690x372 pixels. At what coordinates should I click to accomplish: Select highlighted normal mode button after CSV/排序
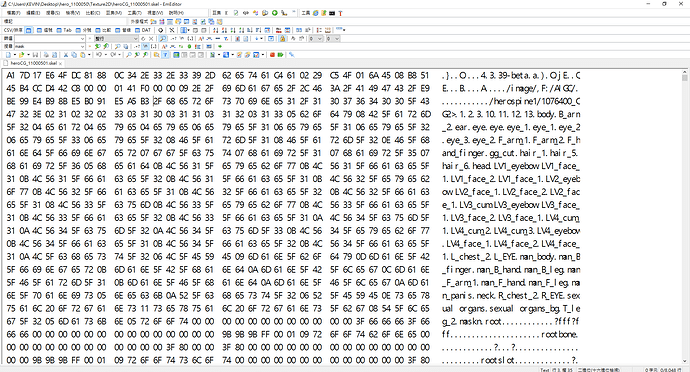pyautogui.click(x=29, y=30)
